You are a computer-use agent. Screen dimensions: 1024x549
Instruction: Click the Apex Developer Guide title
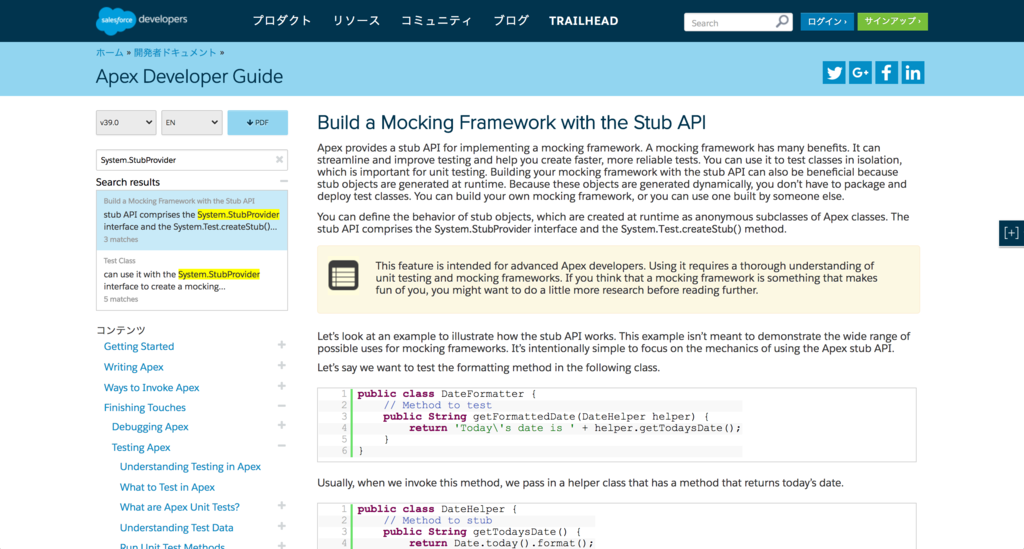tap(189, 76)
